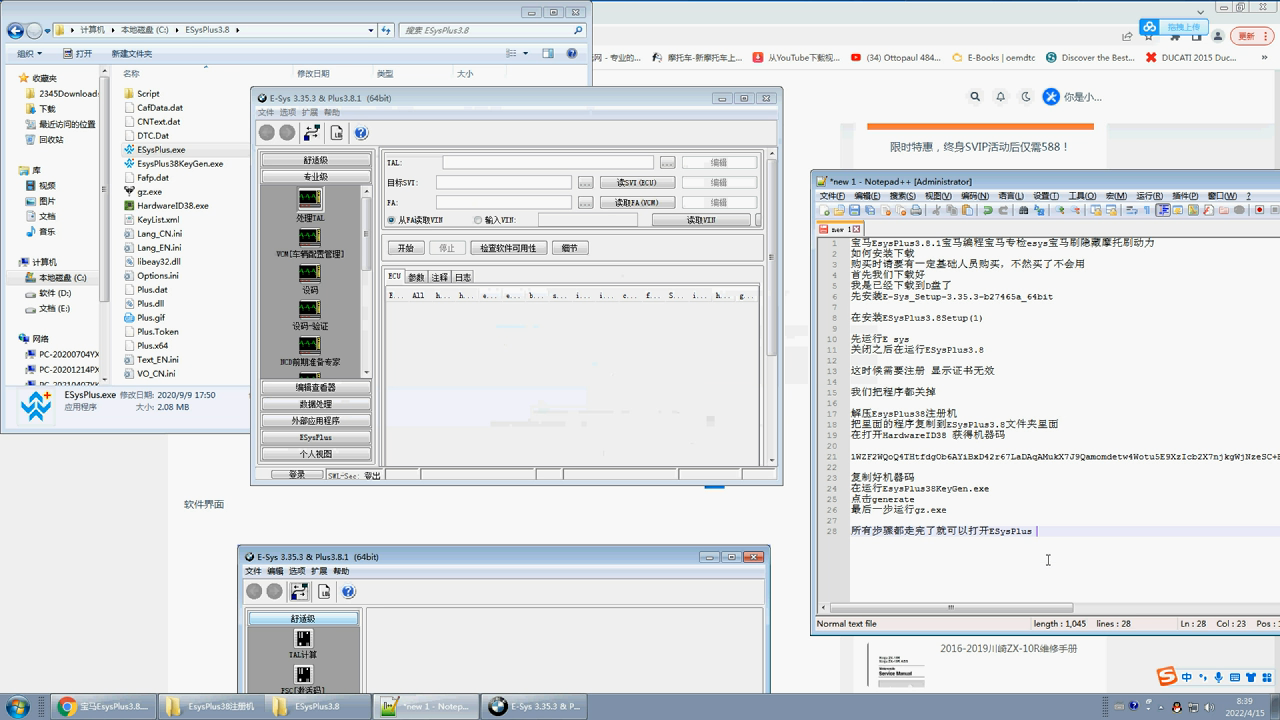
Task: Open the 设码 coding module icon
Action: click(x=310, y=271)
